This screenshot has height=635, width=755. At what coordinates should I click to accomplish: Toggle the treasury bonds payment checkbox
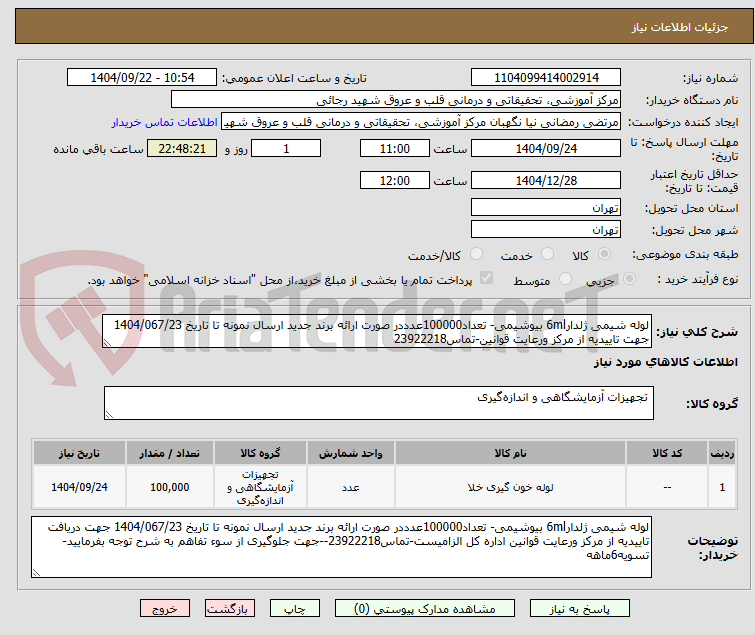(487, 278)
